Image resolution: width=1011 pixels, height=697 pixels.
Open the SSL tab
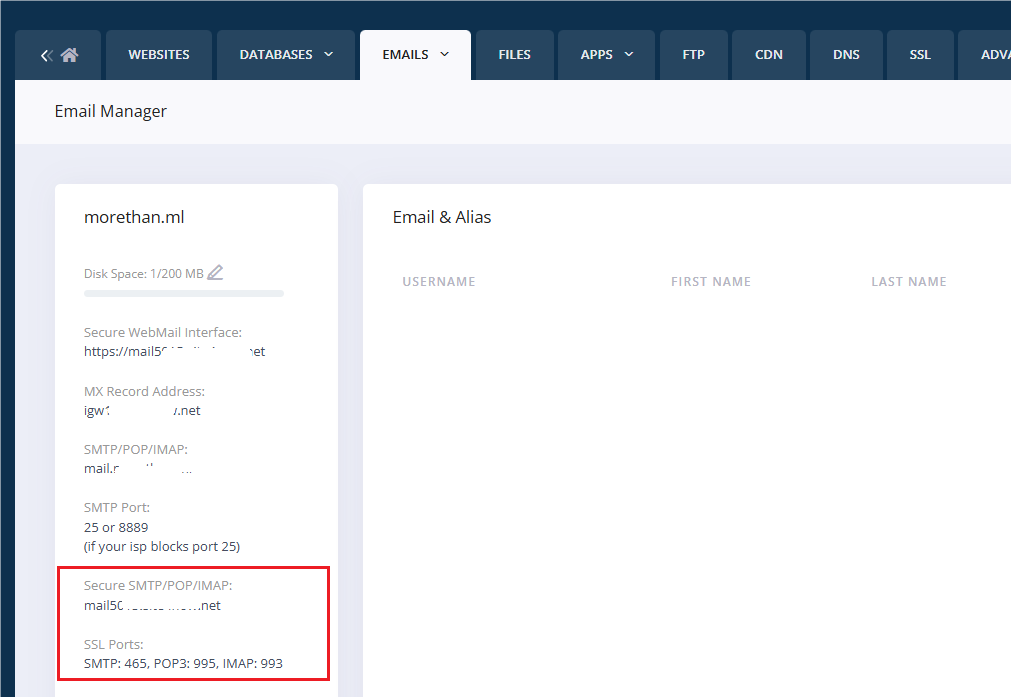[x=919, y=54]
